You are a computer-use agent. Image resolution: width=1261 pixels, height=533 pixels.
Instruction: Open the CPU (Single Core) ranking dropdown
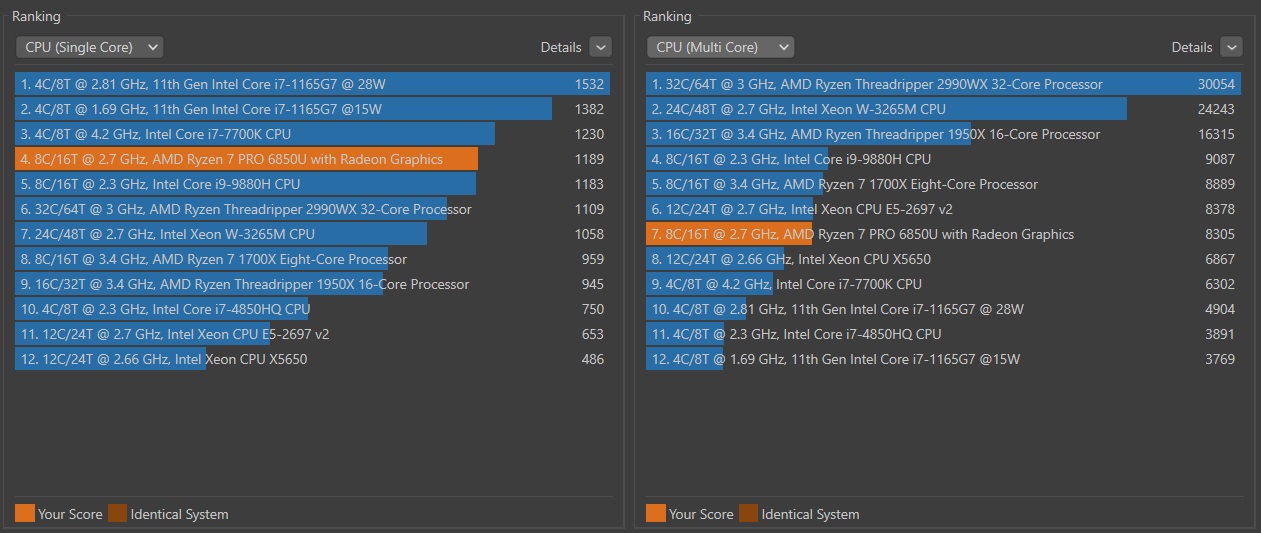pyautogui.click(x=89, y=47)
